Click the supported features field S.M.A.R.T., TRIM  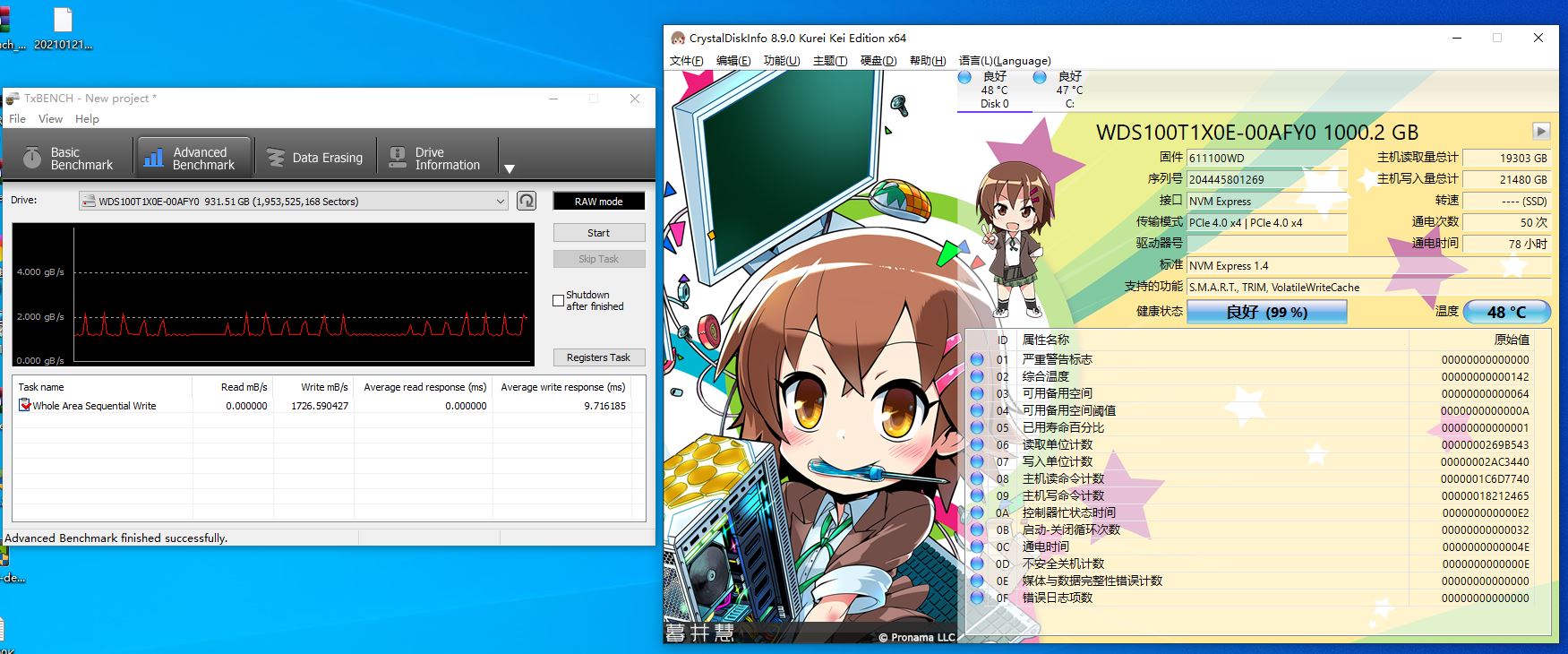pos(1368,287)
